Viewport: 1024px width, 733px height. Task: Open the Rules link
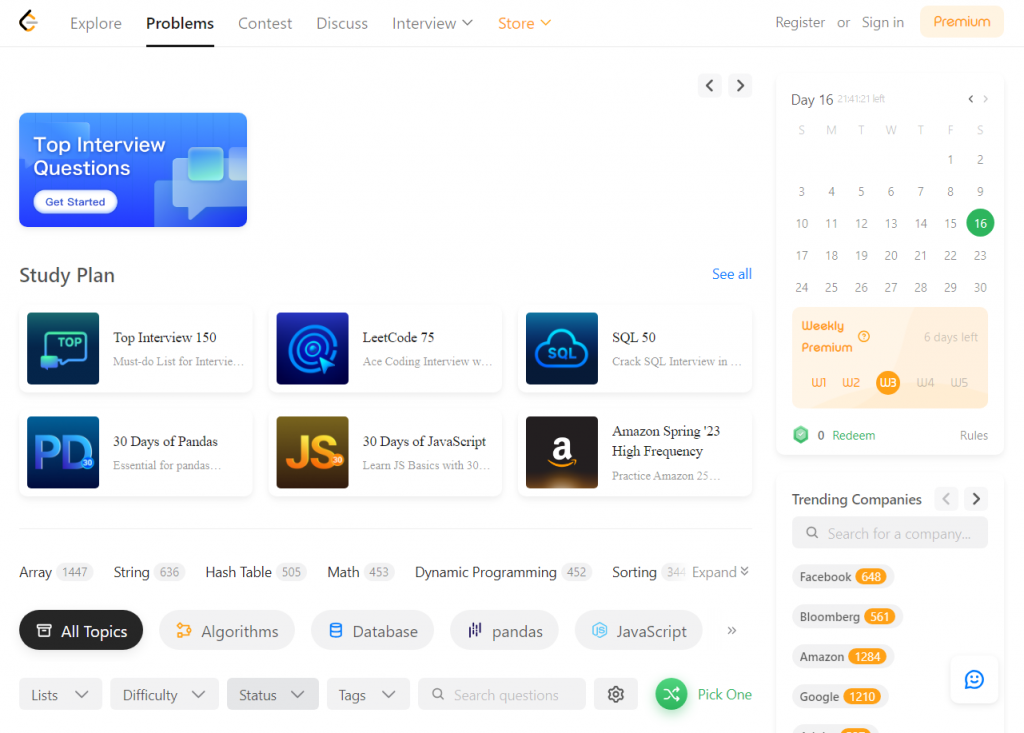(x=974, y=435)
